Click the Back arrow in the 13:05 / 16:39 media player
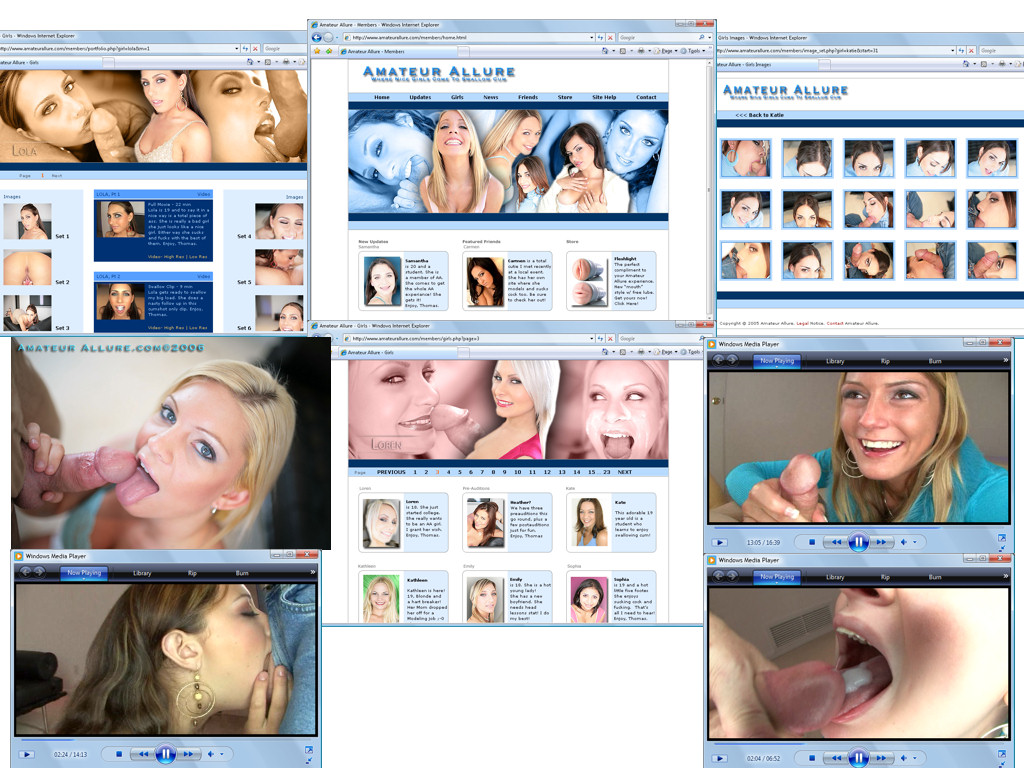Screen dimensions: 1024x768 point(719,360)
